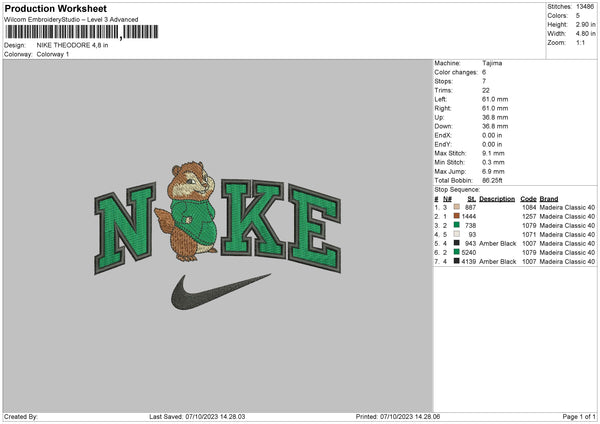Screen dimensions: 600x424
Task: Click the Colors value '5' in header
Action: [x=578, y=16]
